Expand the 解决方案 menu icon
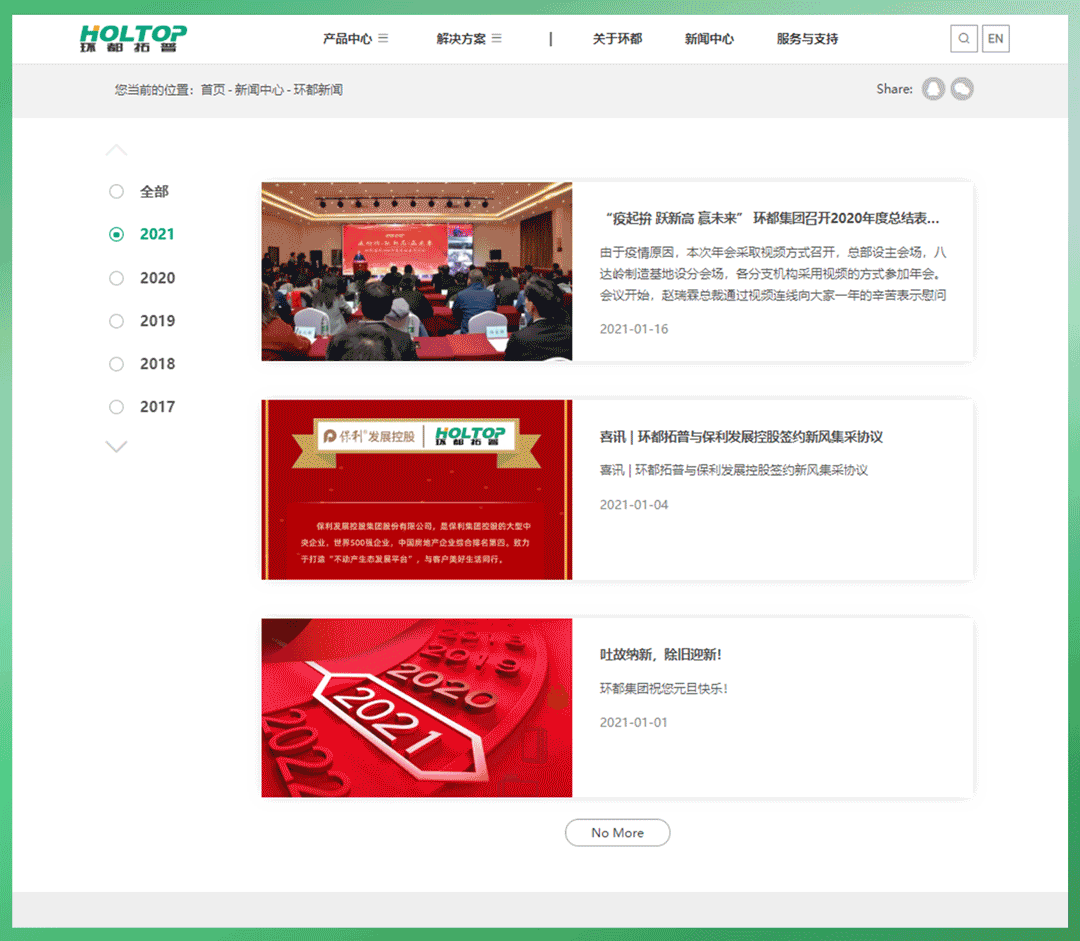The height and width of the screenshot is (941, 1080). 497,39
